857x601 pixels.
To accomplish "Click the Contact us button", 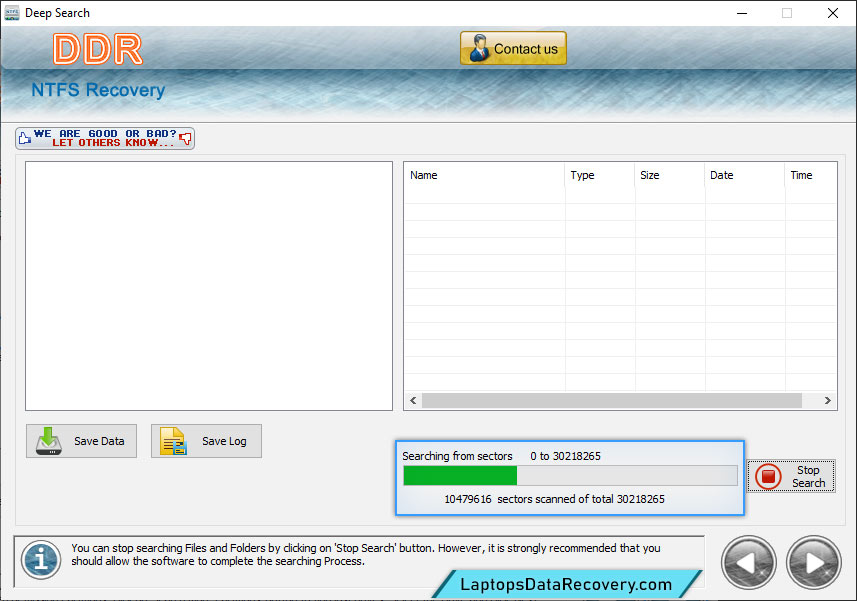I will [513, 48].
